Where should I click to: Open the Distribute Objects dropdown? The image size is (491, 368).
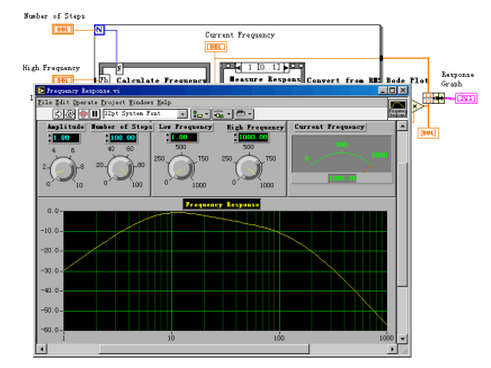click(x=222, y=114)
